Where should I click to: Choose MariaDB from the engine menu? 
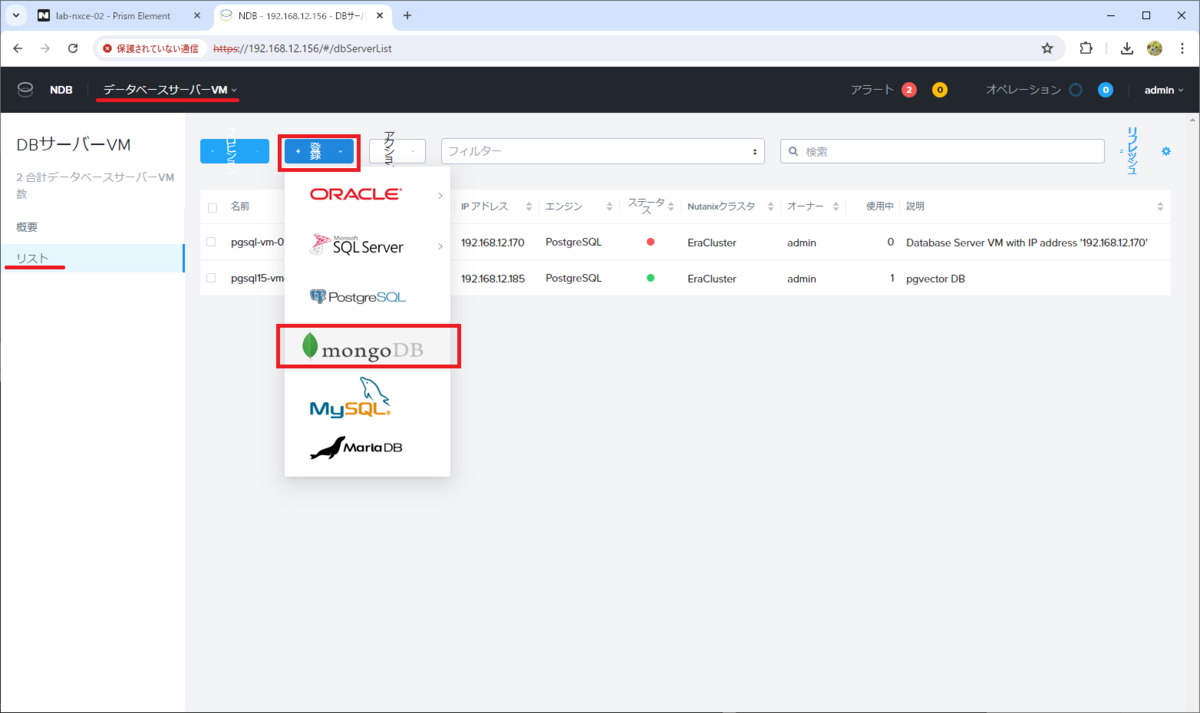pos(356,448)
